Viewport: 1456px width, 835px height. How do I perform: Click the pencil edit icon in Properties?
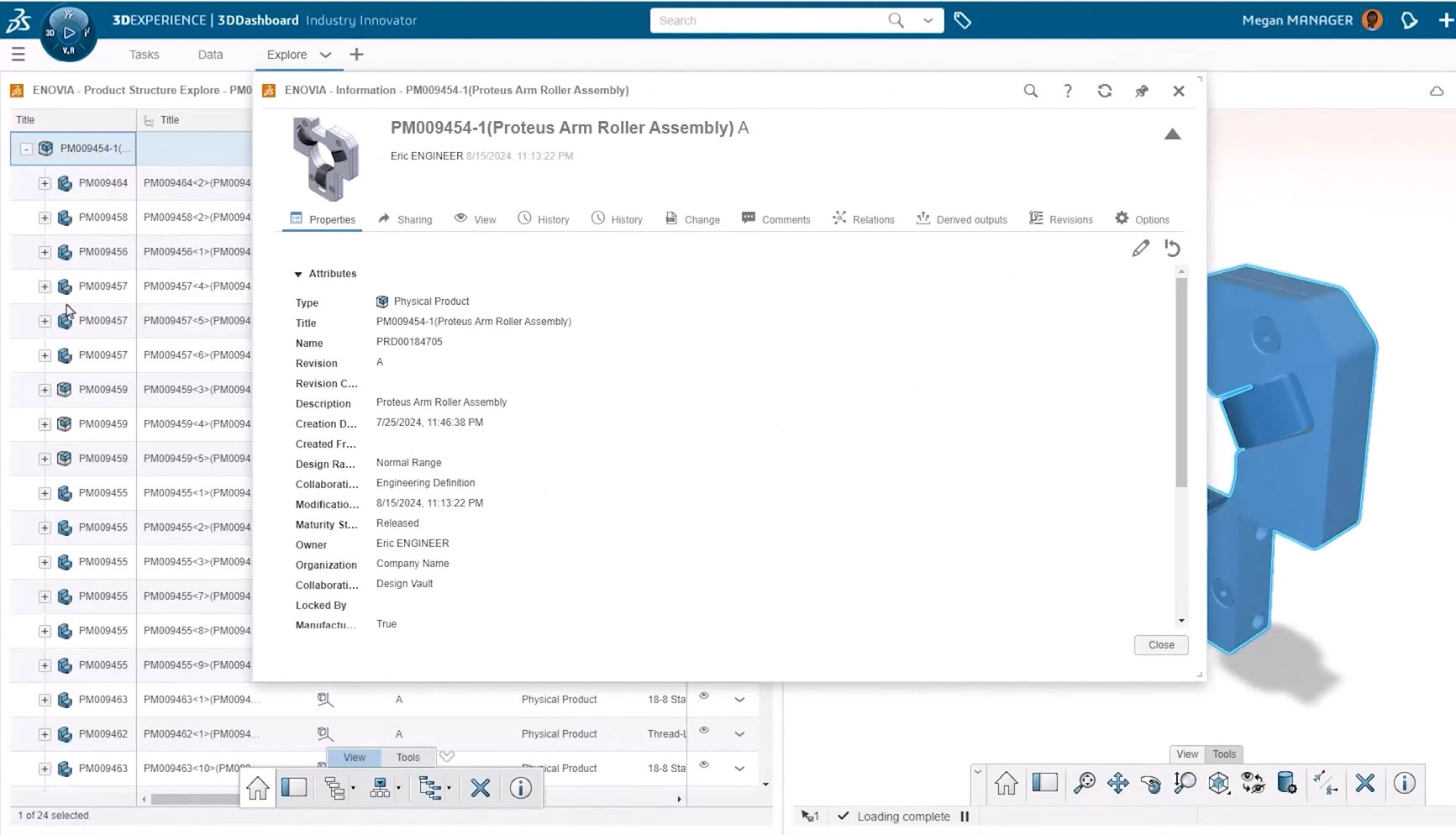click(x=1140, y=249)
